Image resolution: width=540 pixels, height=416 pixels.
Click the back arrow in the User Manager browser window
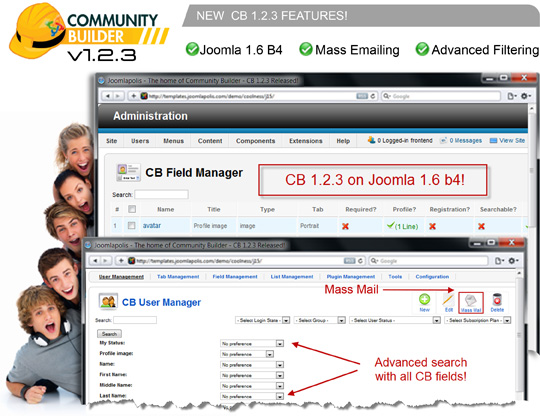95,261
